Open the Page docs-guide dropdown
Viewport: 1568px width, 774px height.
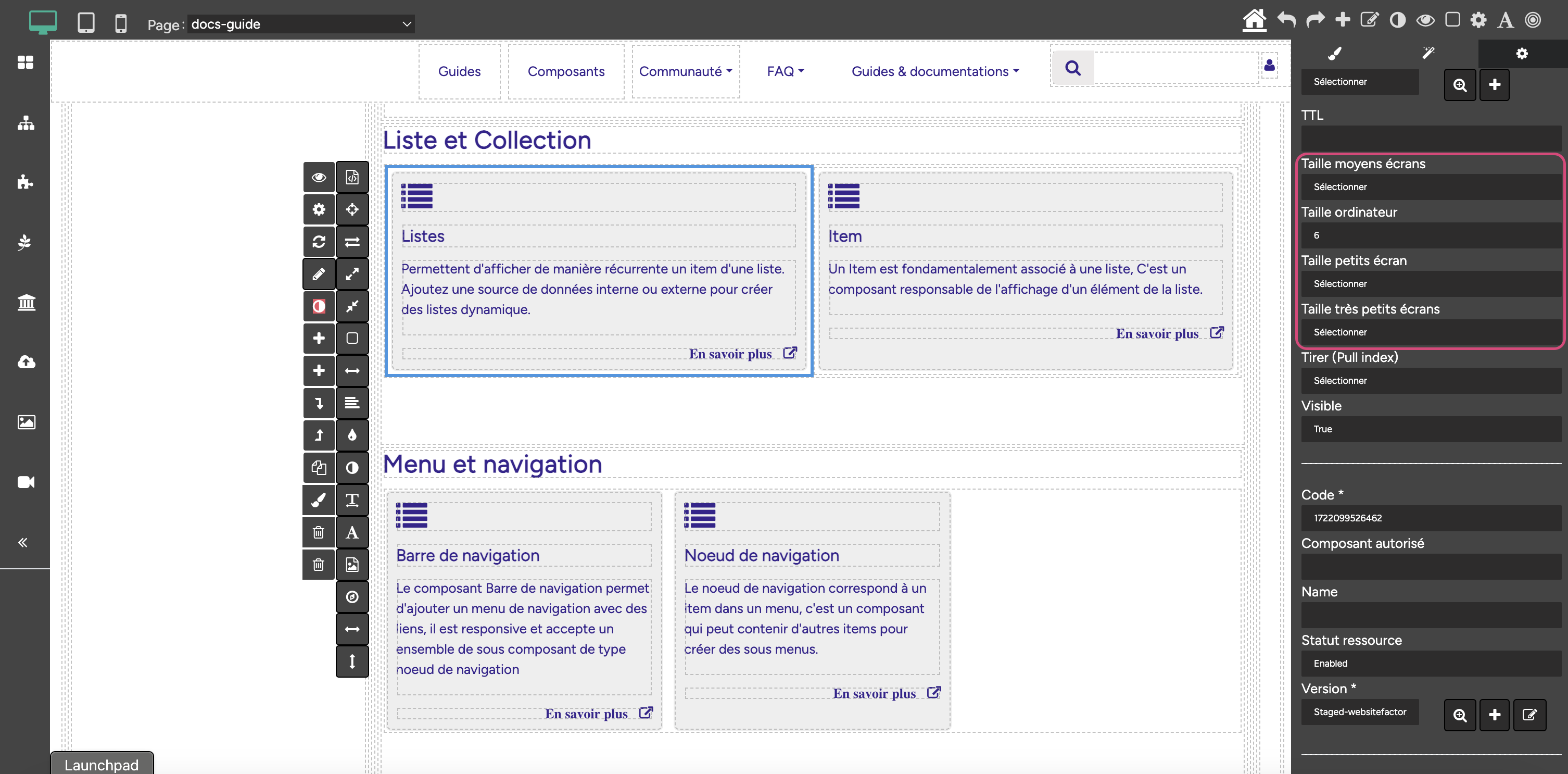(x=301, y=24)
